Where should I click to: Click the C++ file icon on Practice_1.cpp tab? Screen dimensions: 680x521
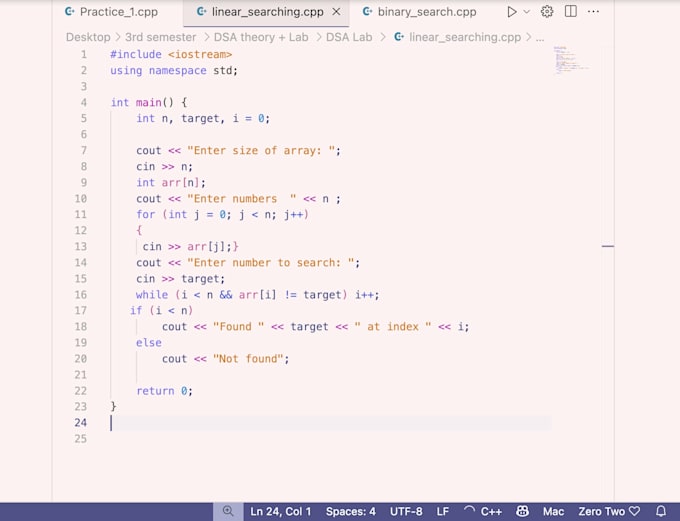coord(69,12)
